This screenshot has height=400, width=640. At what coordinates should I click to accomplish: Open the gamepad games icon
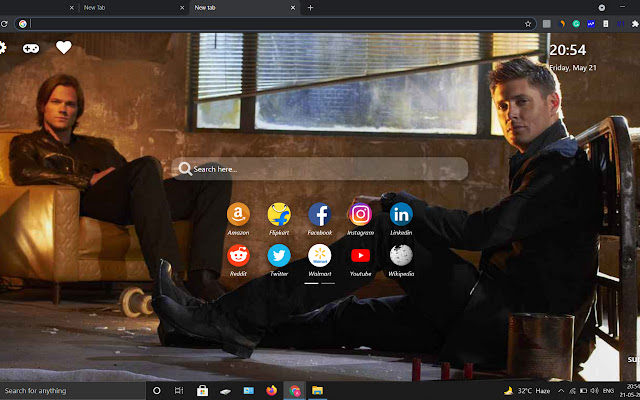31,49
